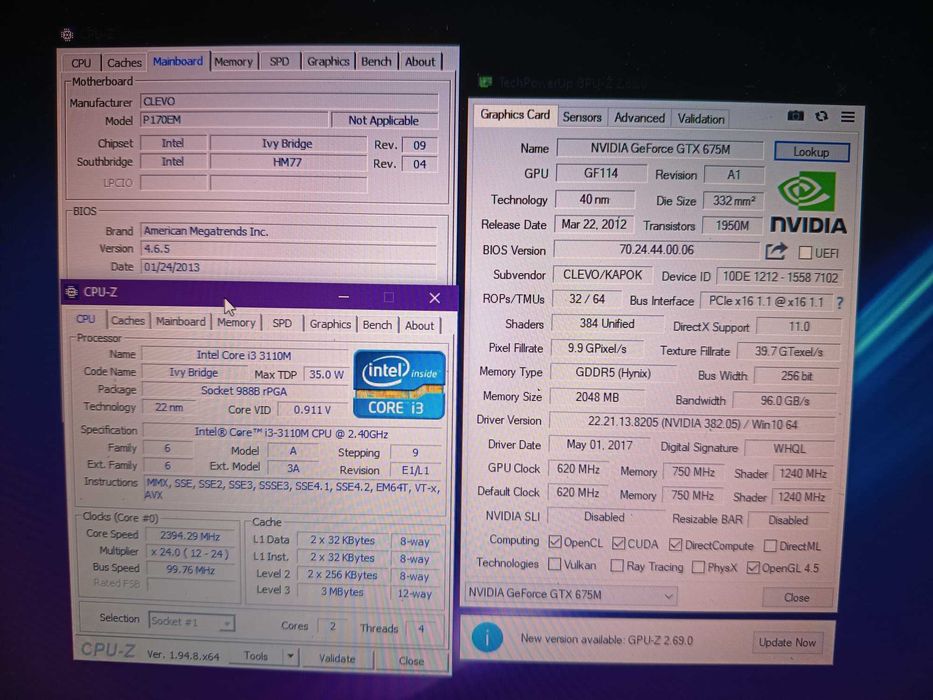Click the Intel Core i3 logo badge
Image resolution: width=933 pixels, height=700 pixels.
[x=399, y=384]
